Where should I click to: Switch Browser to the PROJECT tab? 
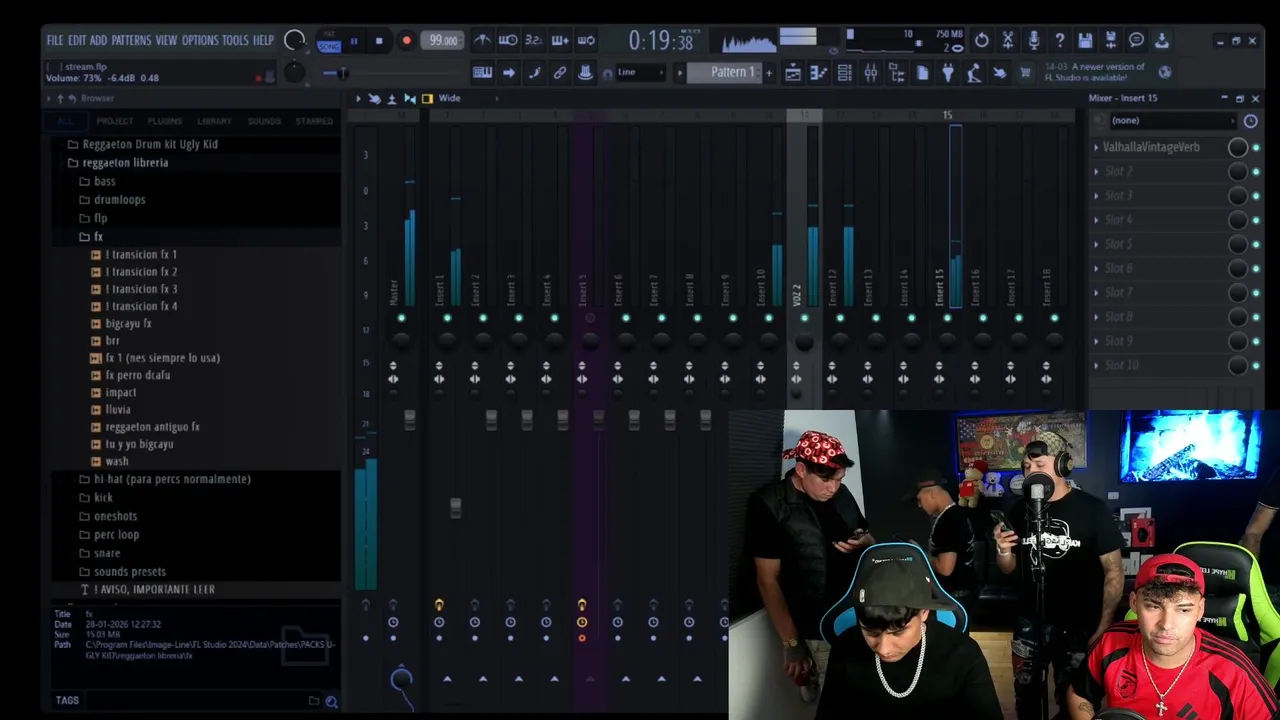click(x=114, y=121)
